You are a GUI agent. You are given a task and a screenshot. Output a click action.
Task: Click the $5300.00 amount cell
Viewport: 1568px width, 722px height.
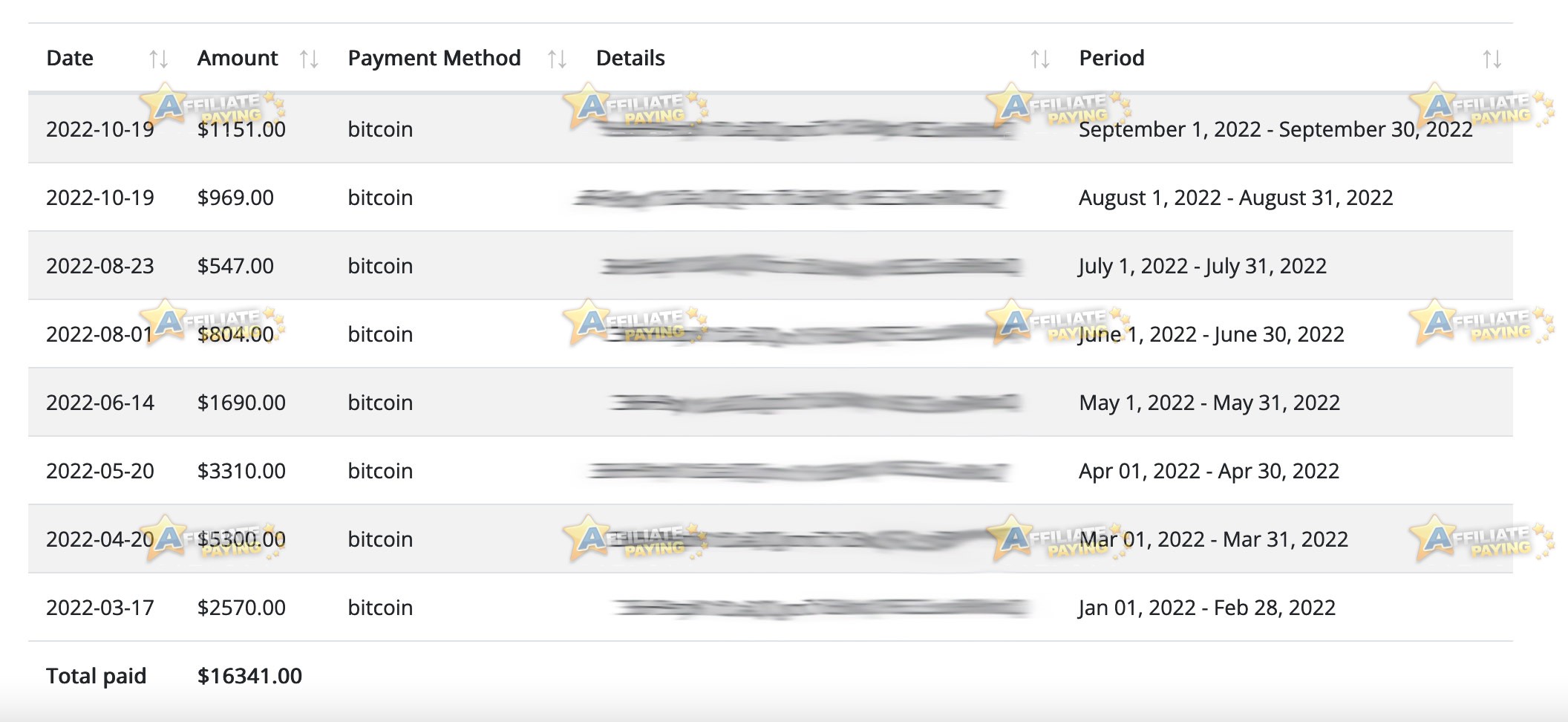pyautogui.click(x=241, y=539)
